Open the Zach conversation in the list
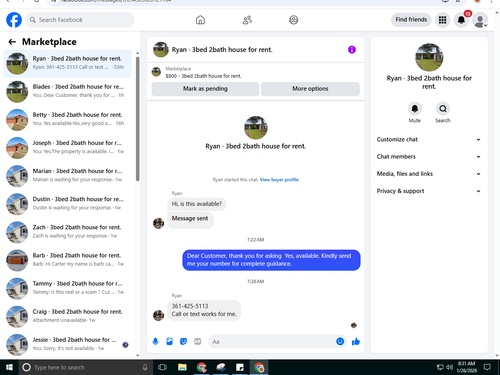This screenshot has width=500, height=375. (67, 232)
